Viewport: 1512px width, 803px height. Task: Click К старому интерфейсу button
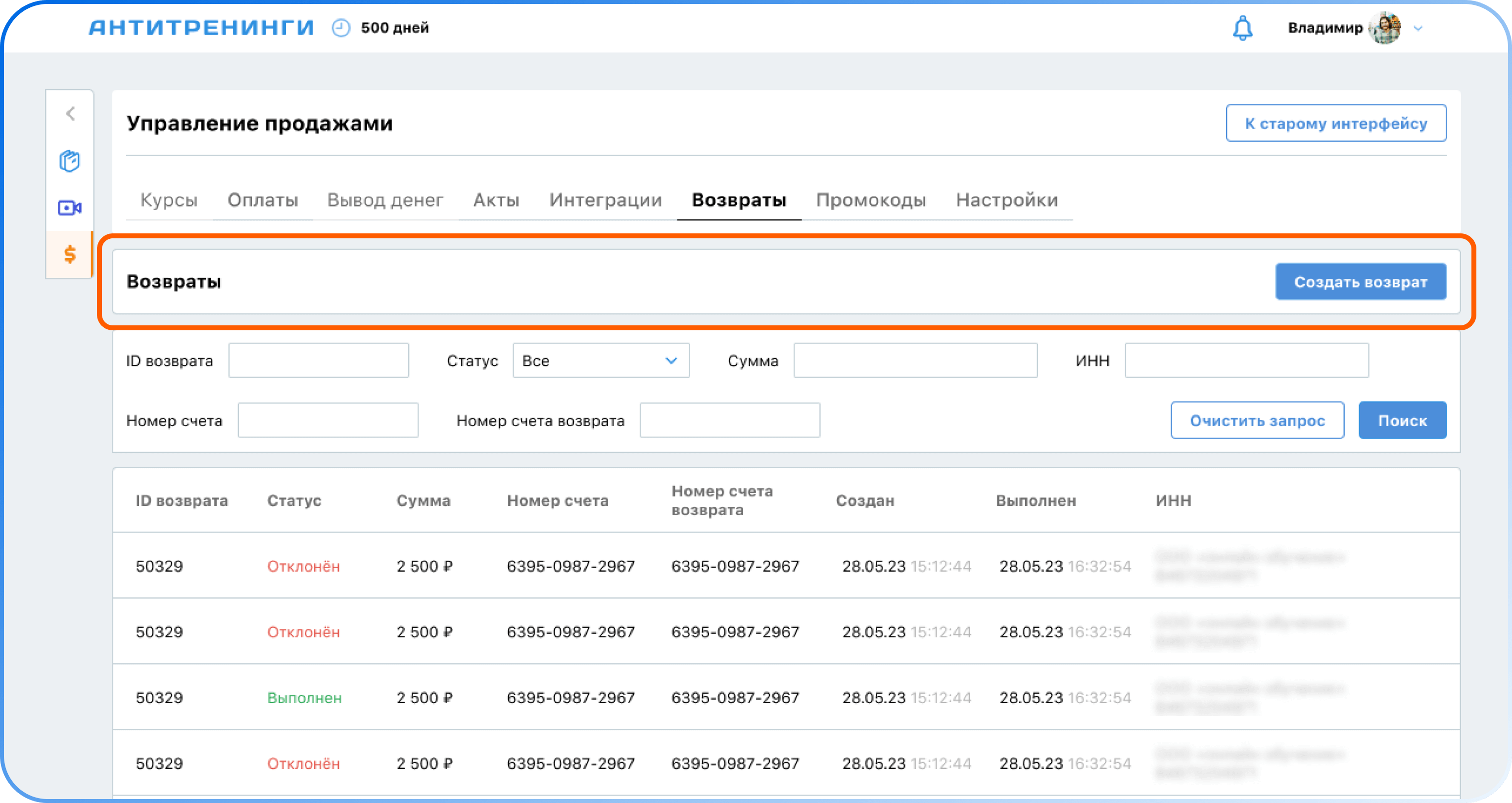pos(1335,123)
